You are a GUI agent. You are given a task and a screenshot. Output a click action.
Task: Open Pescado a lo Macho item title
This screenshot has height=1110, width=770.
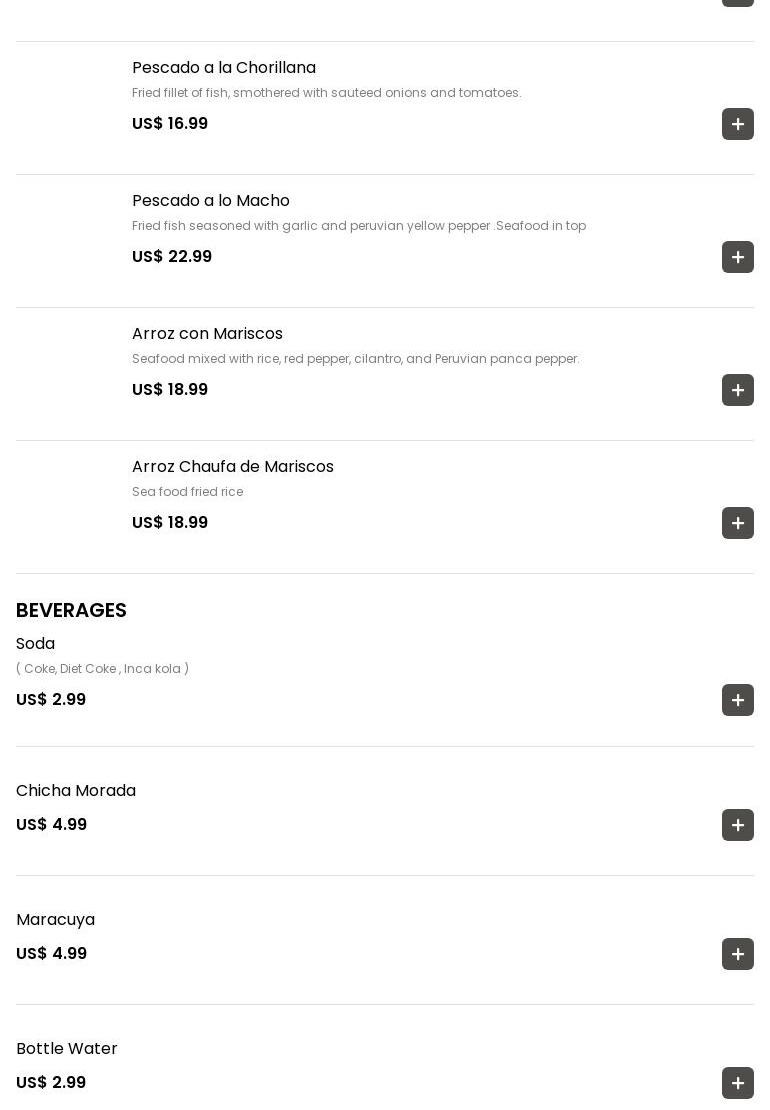tap(211, 201)
